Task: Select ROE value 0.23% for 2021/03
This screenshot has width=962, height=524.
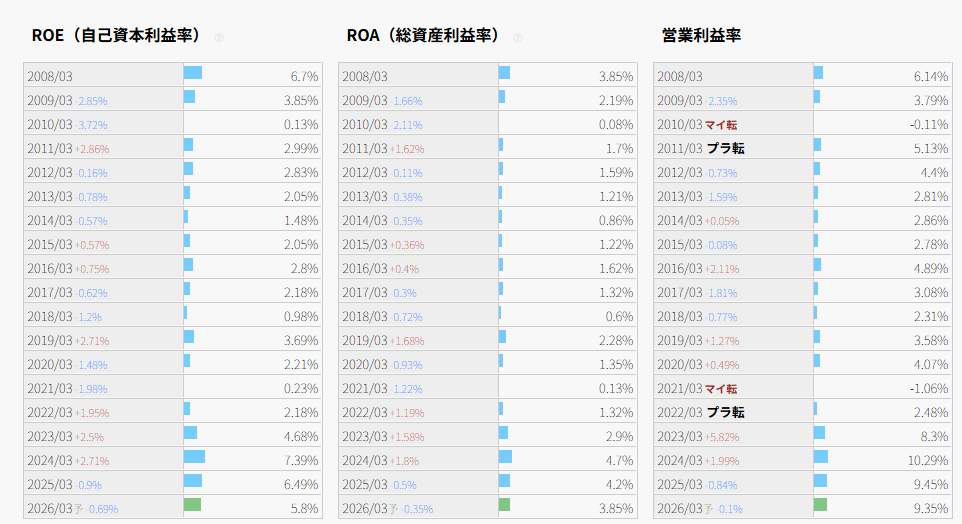Action: [301, 388]
